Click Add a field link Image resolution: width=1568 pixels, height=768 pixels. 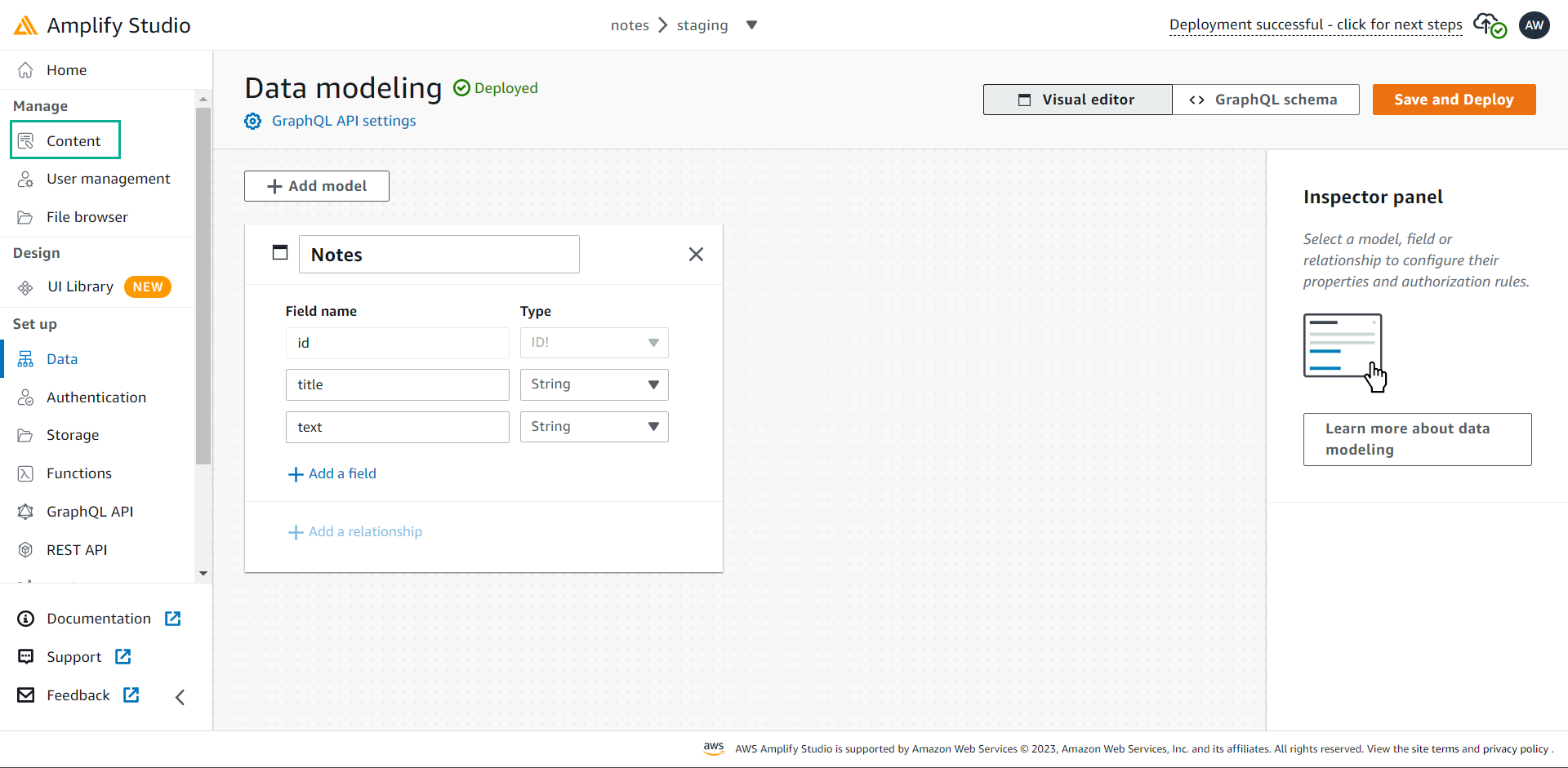(332, 474)
